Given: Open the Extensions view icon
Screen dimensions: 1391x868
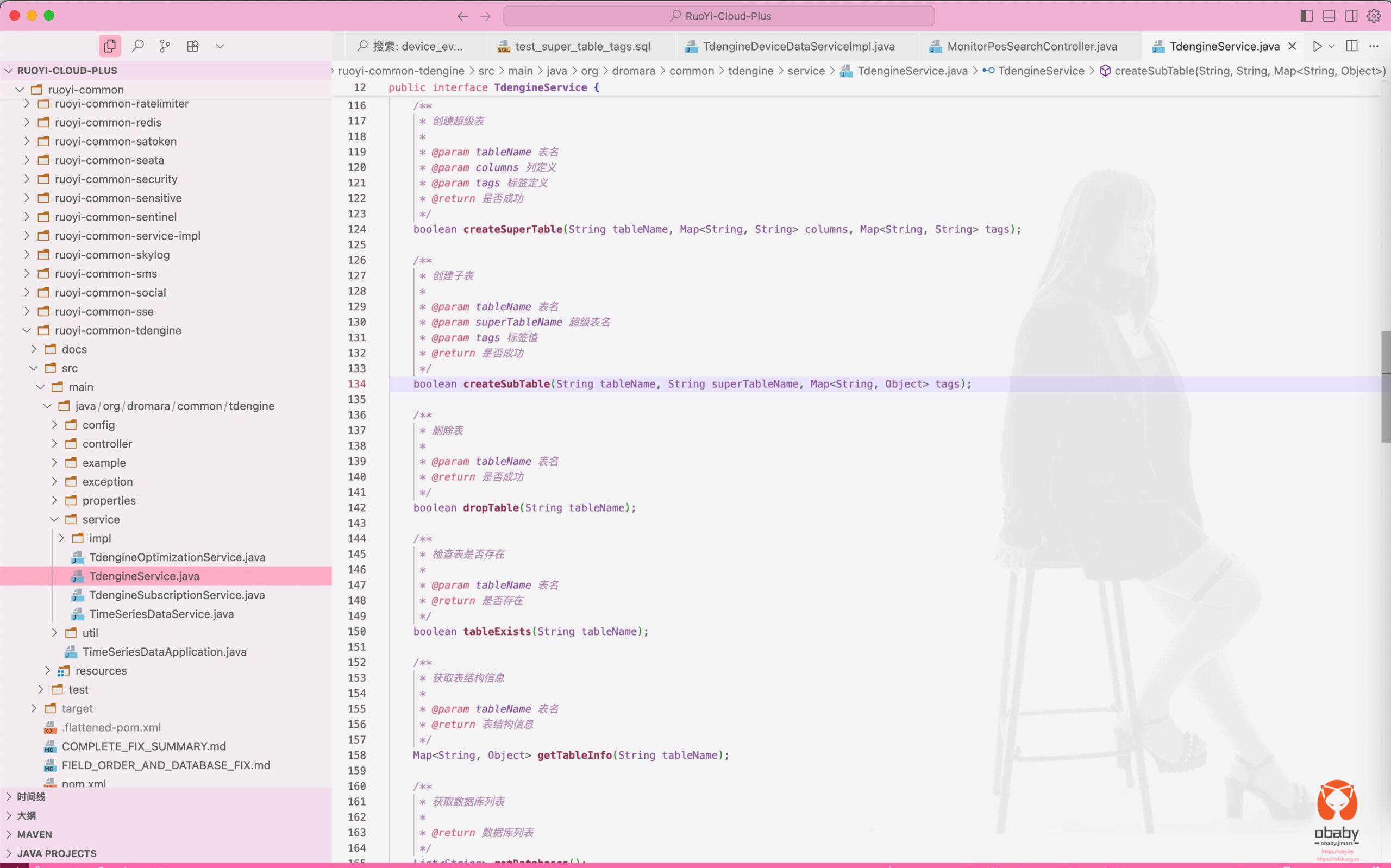Looking at the screenshot, I should (193, 46).
